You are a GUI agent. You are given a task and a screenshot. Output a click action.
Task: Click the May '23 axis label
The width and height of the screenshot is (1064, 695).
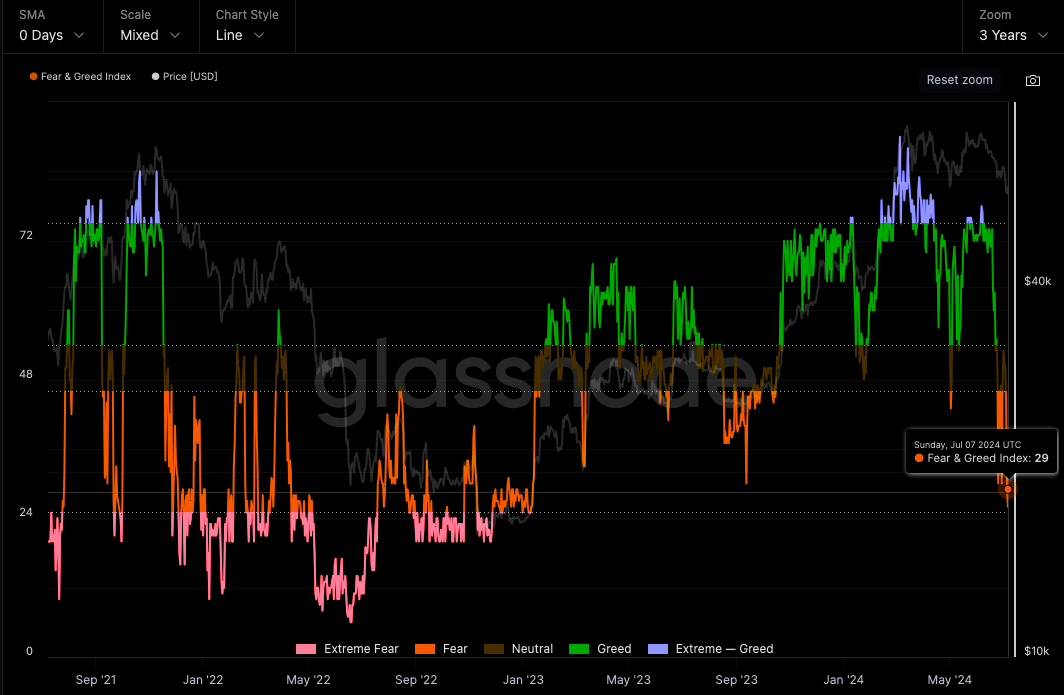pyautogui.click(x=628, y=679)
